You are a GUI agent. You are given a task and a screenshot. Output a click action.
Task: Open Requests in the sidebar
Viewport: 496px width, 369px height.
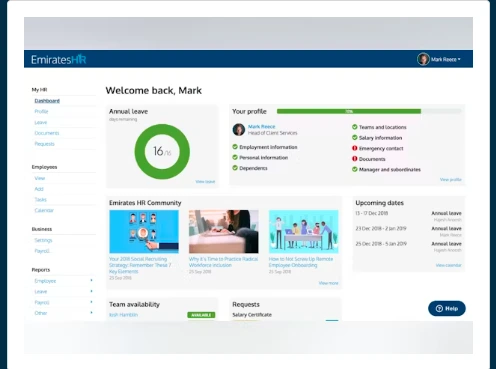pos(44,144)
